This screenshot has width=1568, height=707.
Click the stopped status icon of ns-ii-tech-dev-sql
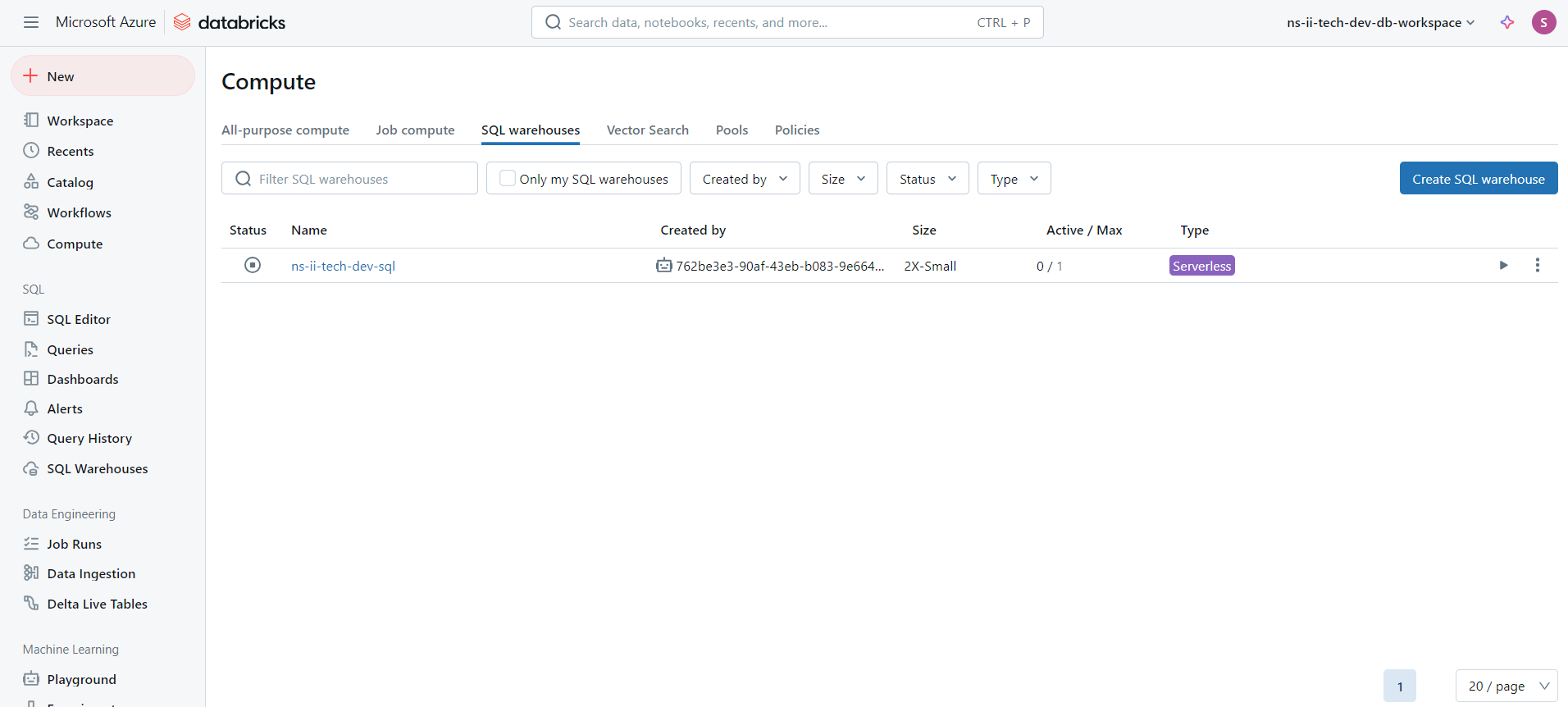tap(253, 265)
